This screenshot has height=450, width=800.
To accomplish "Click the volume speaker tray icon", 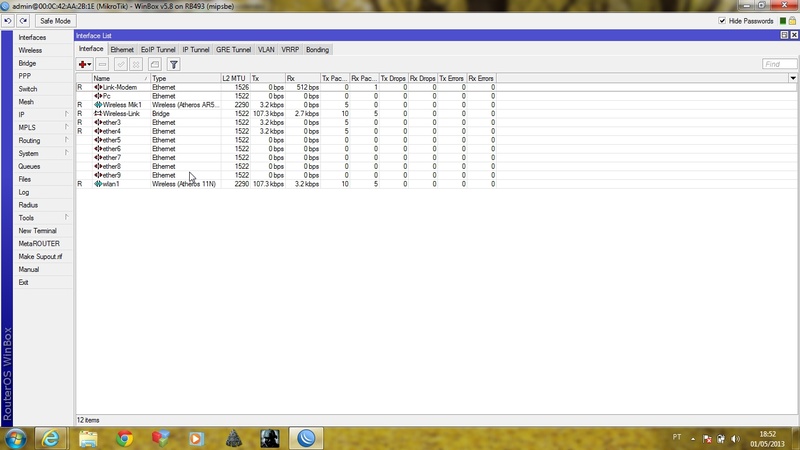I will [735, 439].
